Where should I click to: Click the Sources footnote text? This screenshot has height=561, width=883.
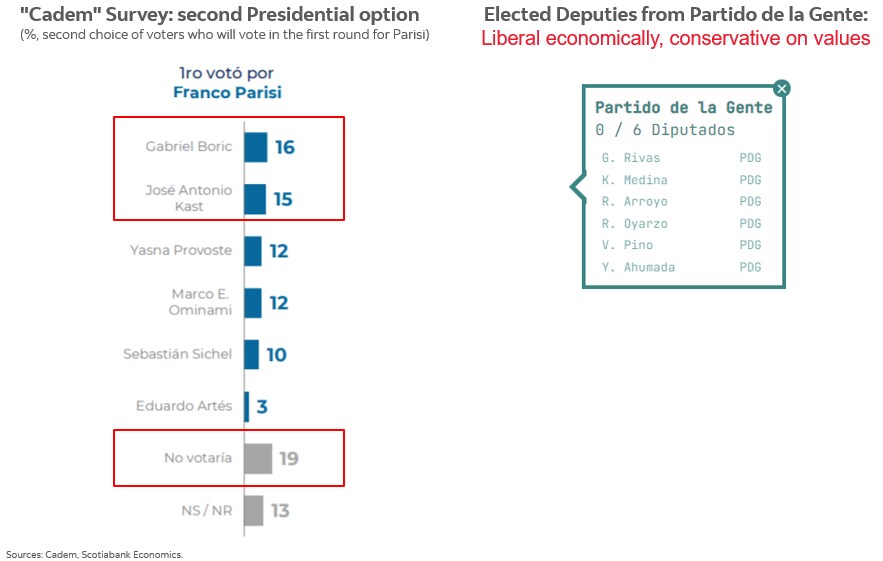(x=95, y=554)
